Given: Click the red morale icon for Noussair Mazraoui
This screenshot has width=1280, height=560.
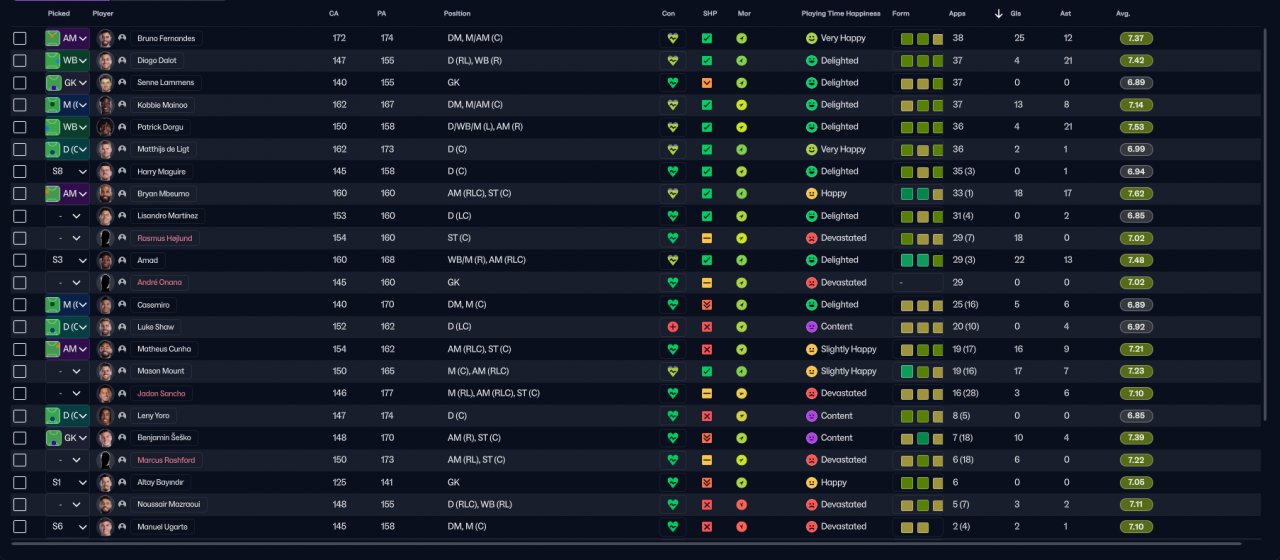Looking at the screenshot, I should pos(741,504).
